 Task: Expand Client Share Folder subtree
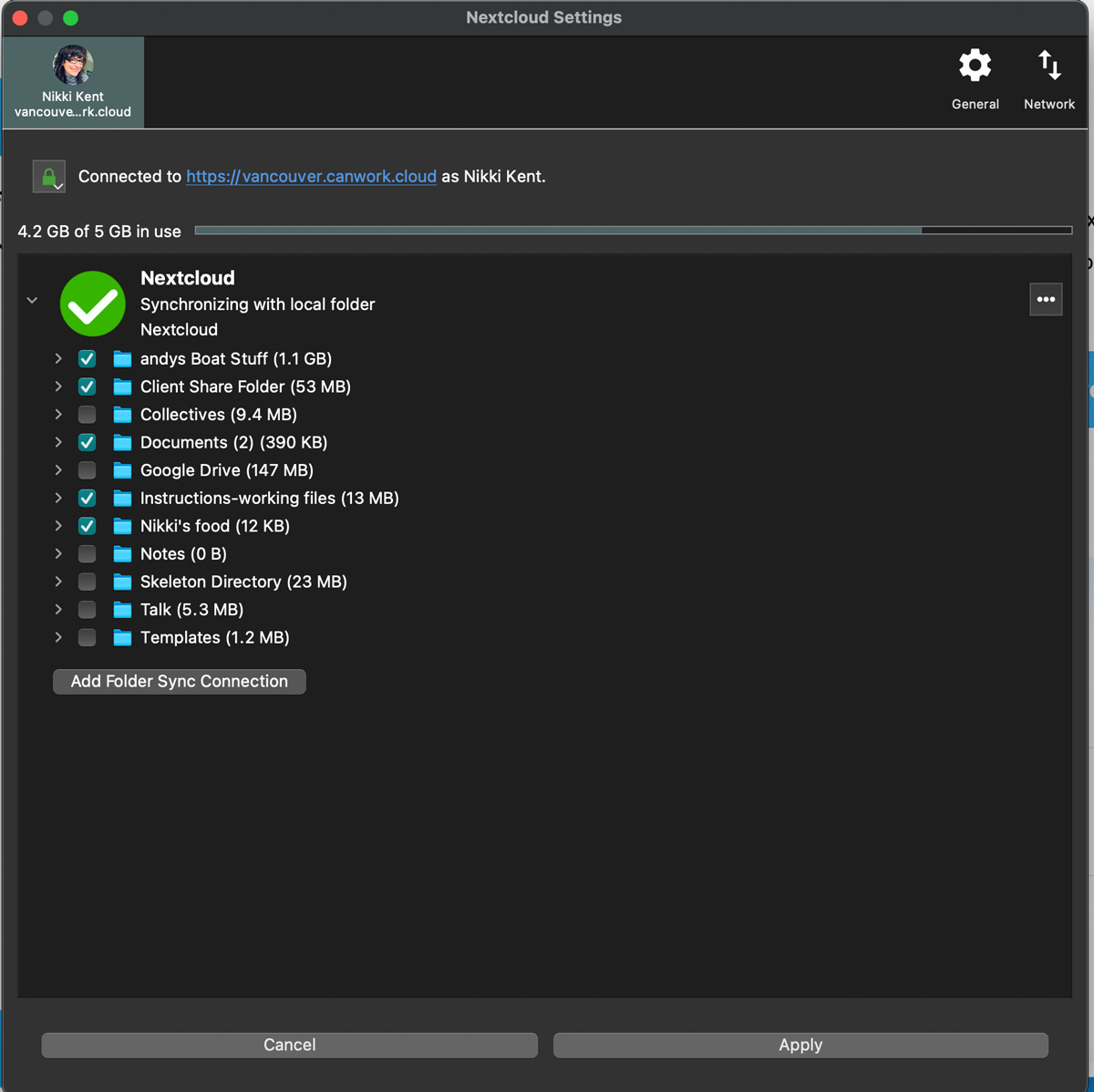pyautogui.click(x=58, y=386)
